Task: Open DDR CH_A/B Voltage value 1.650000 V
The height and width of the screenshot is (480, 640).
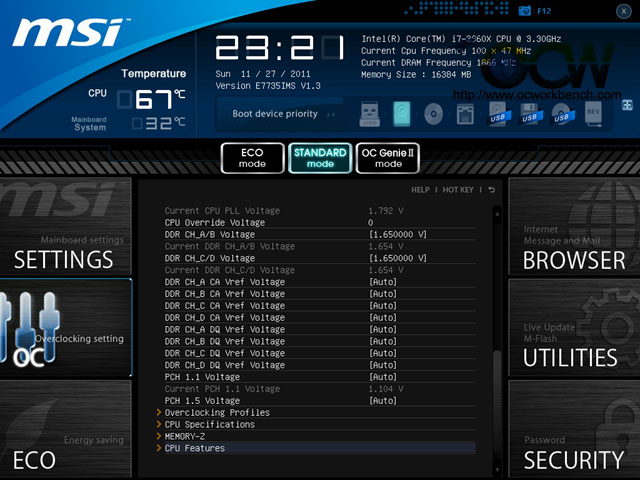Action: point(398,235)
